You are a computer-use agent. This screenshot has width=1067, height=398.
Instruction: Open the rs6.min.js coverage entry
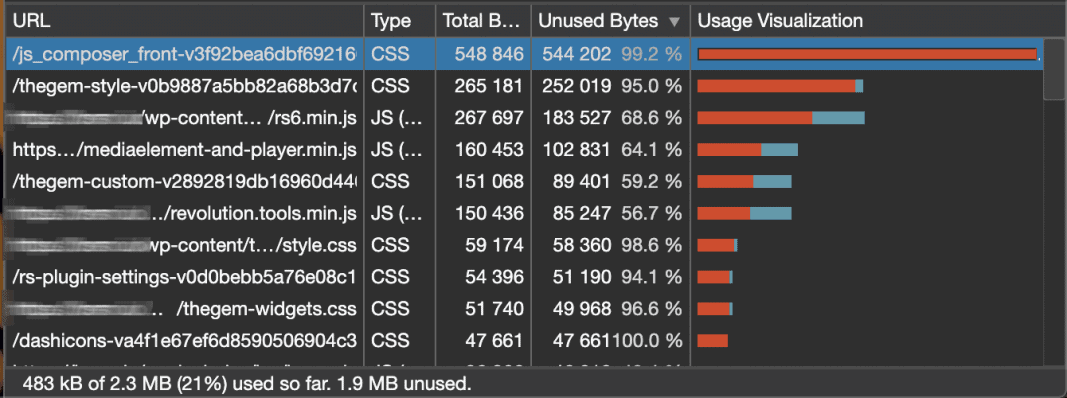tap(524, 118)
